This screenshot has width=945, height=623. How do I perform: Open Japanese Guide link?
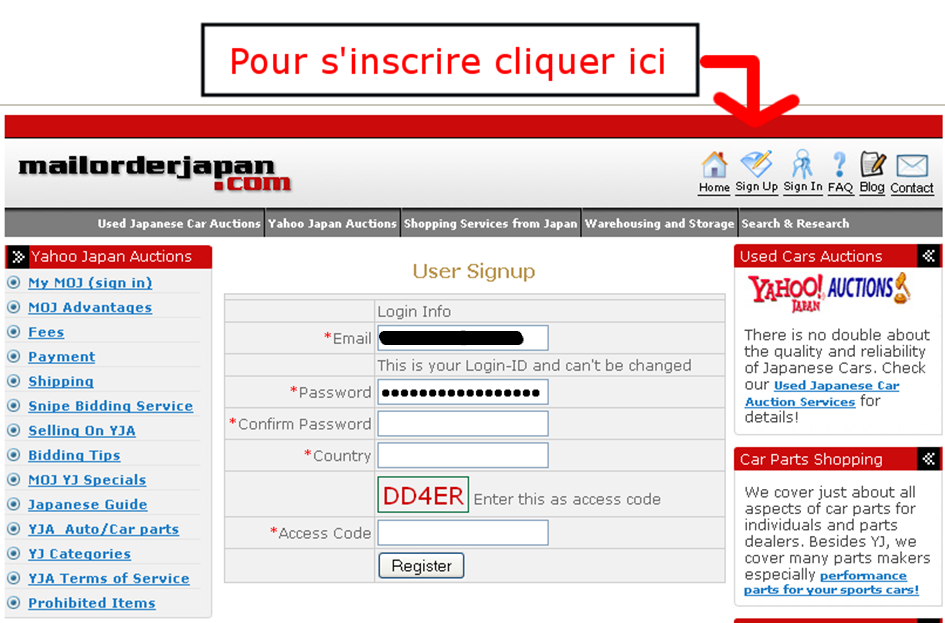click(x=87, y=504)
